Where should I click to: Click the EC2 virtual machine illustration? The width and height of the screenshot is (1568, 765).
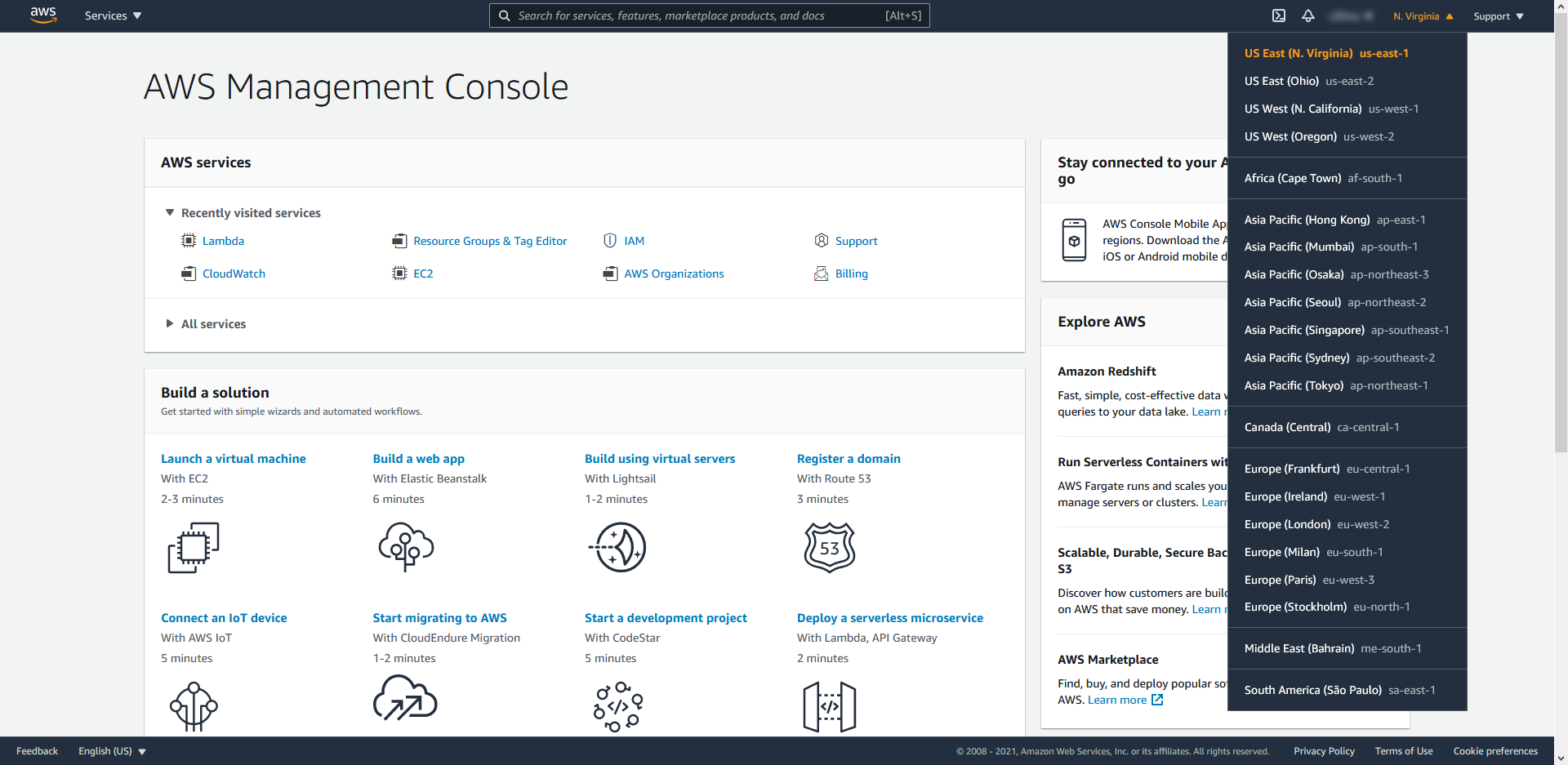tap(194, 548)
